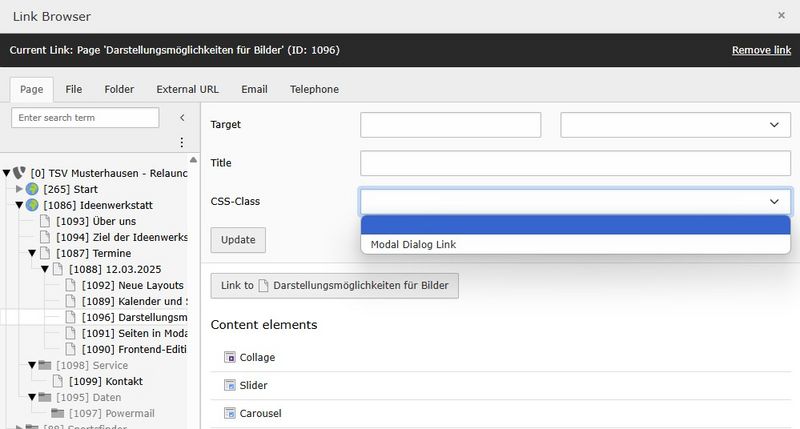800x429 pixels.
Task: Click the page icon beside Über uns
Action: coord(45,221)
